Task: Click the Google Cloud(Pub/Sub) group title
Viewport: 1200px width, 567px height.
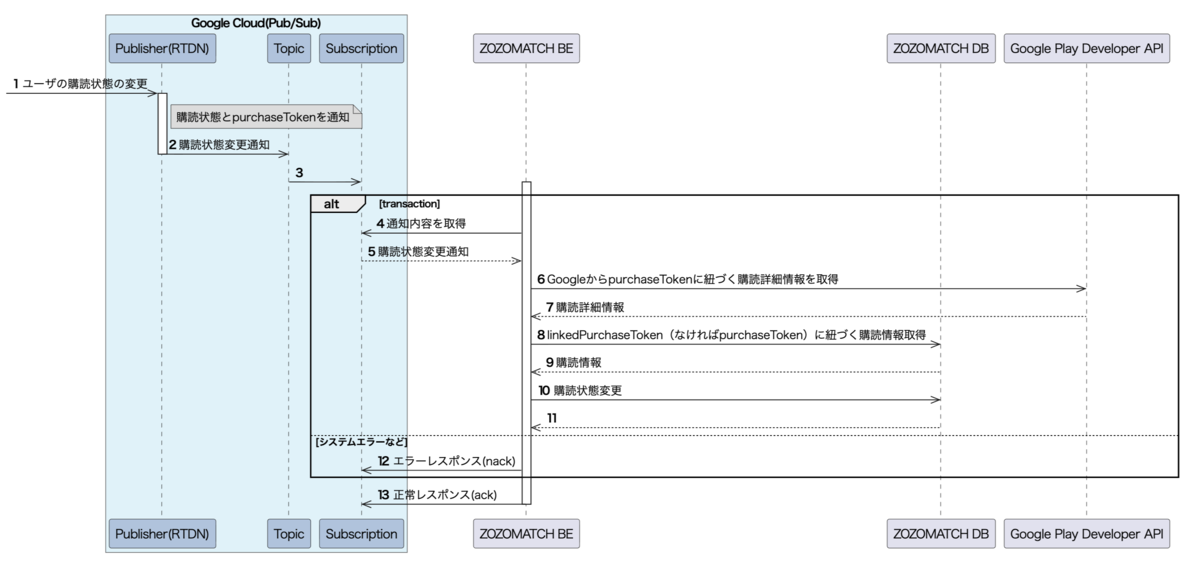Action: click(256, 22)
